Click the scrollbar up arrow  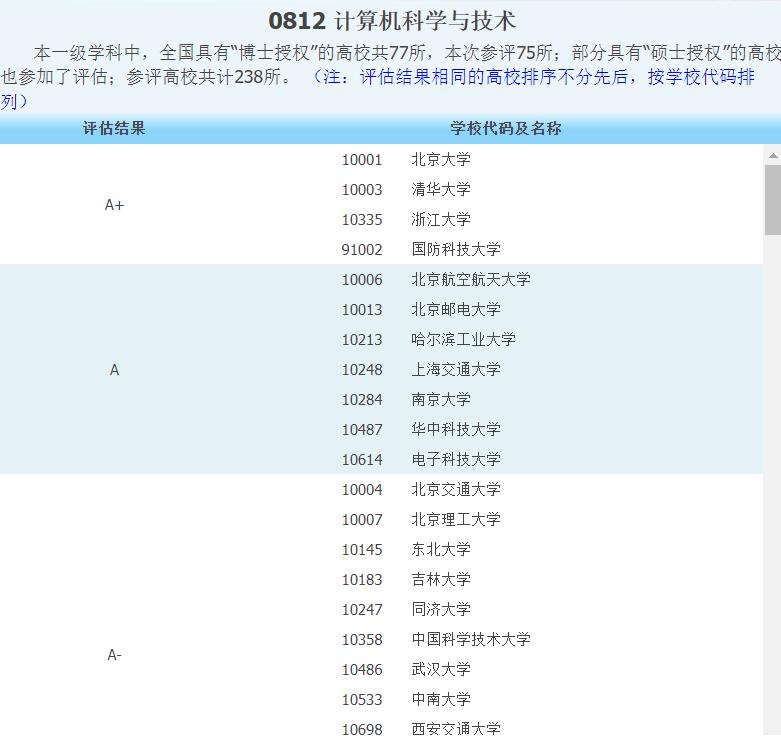pos(773,156)
